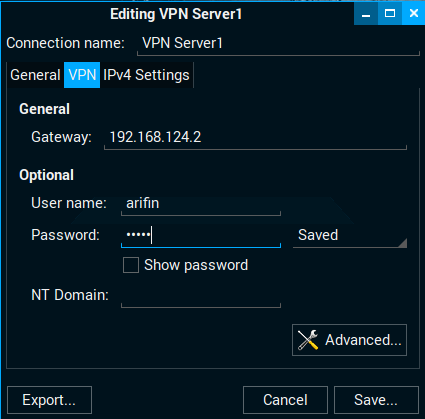
Task: Minimize the Editing VPN Server1 window
Action: click(x=366, y=13)
